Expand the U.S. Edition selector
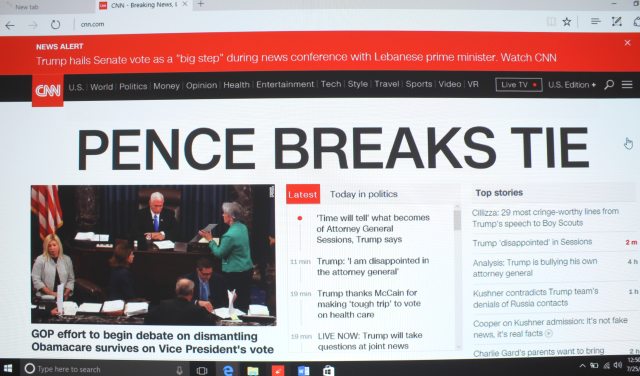This screenshot has width=640, height=376. point(572,85)
